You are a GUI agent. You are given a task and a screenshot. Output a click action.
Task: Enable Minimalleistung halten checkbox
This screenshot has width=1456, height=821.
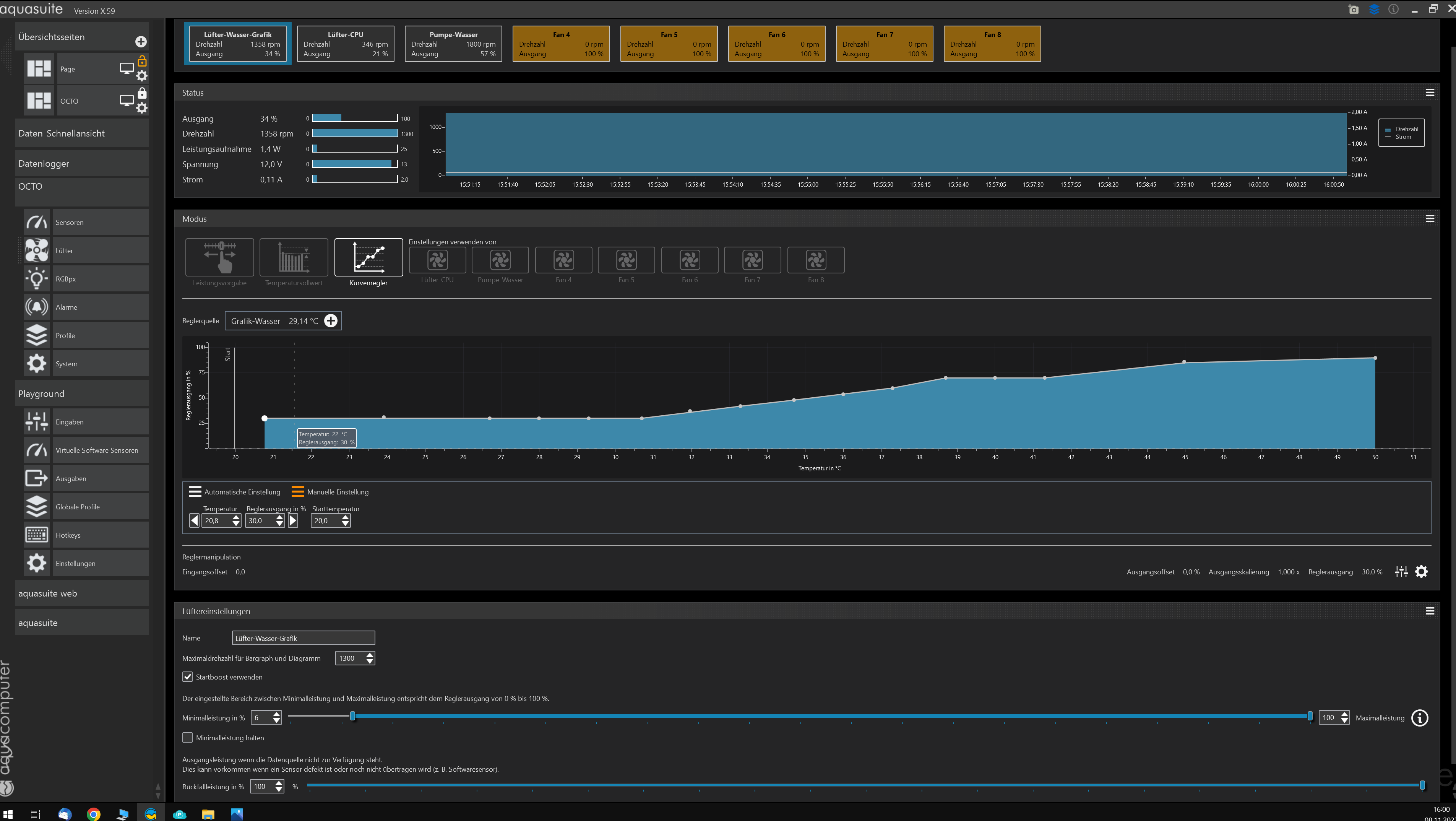(188, 737)
